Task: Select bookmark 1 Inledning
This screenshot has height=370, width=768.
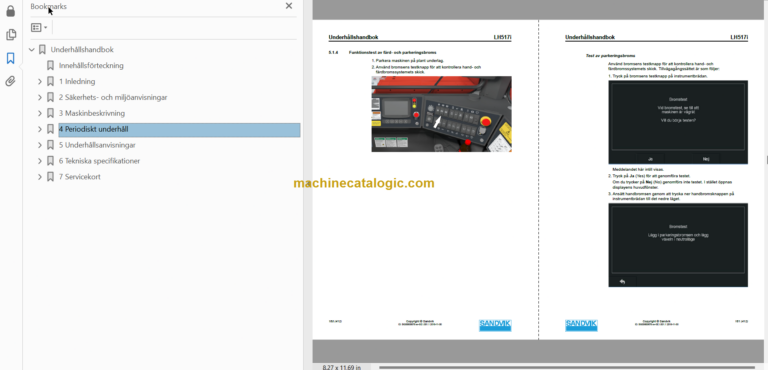Action: 77,81
